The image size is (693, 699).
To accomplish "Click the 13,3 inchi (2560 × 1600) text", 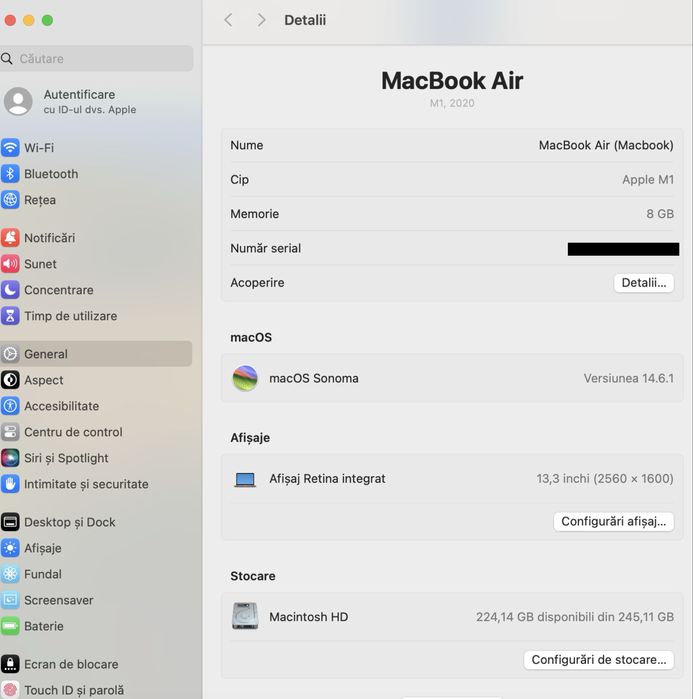I will [605, 479].
